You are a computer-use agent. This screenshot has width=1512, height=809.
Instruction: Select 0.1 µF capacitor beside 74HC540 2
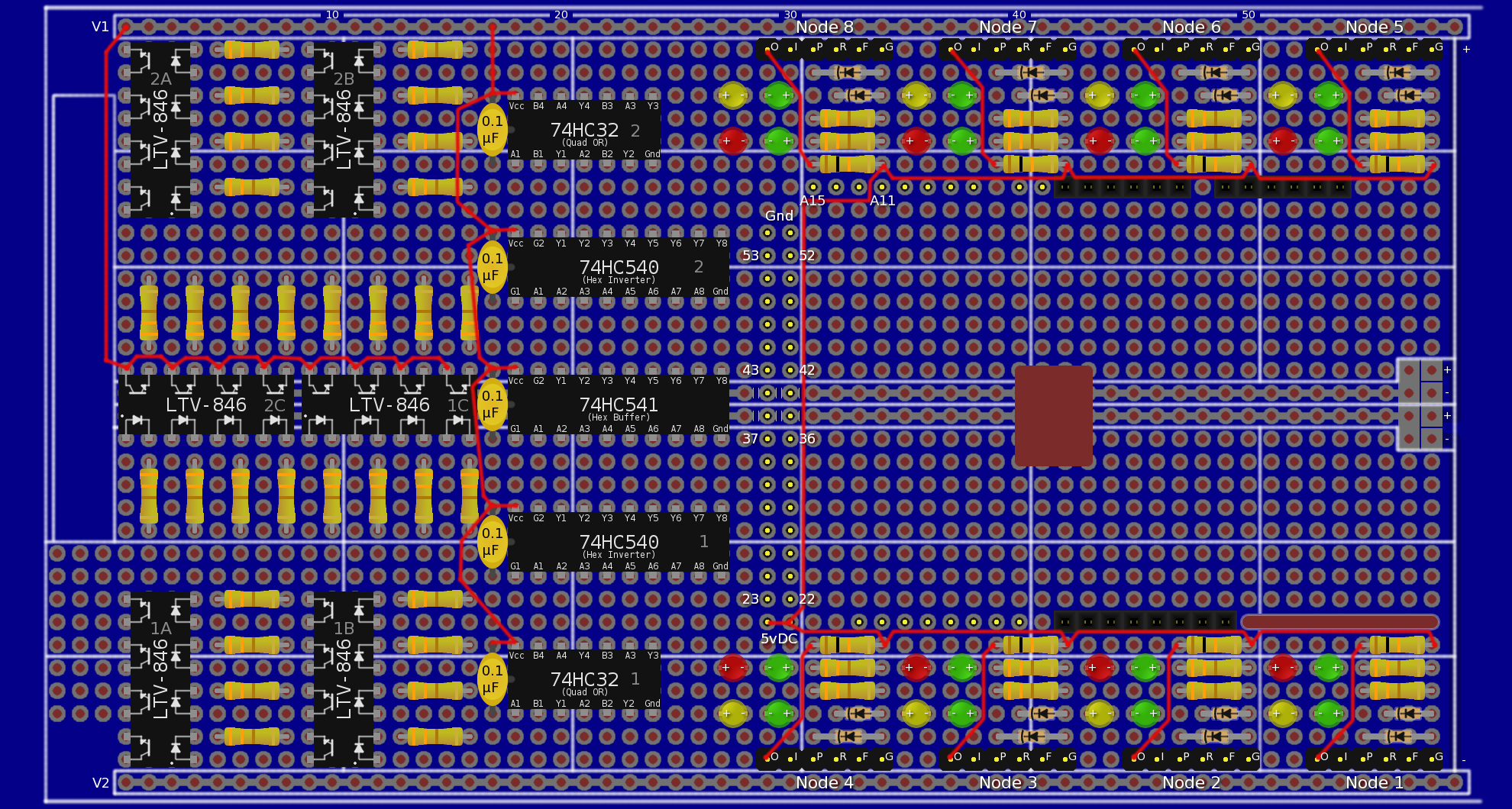pyautogui.click(x=492, y=267)
